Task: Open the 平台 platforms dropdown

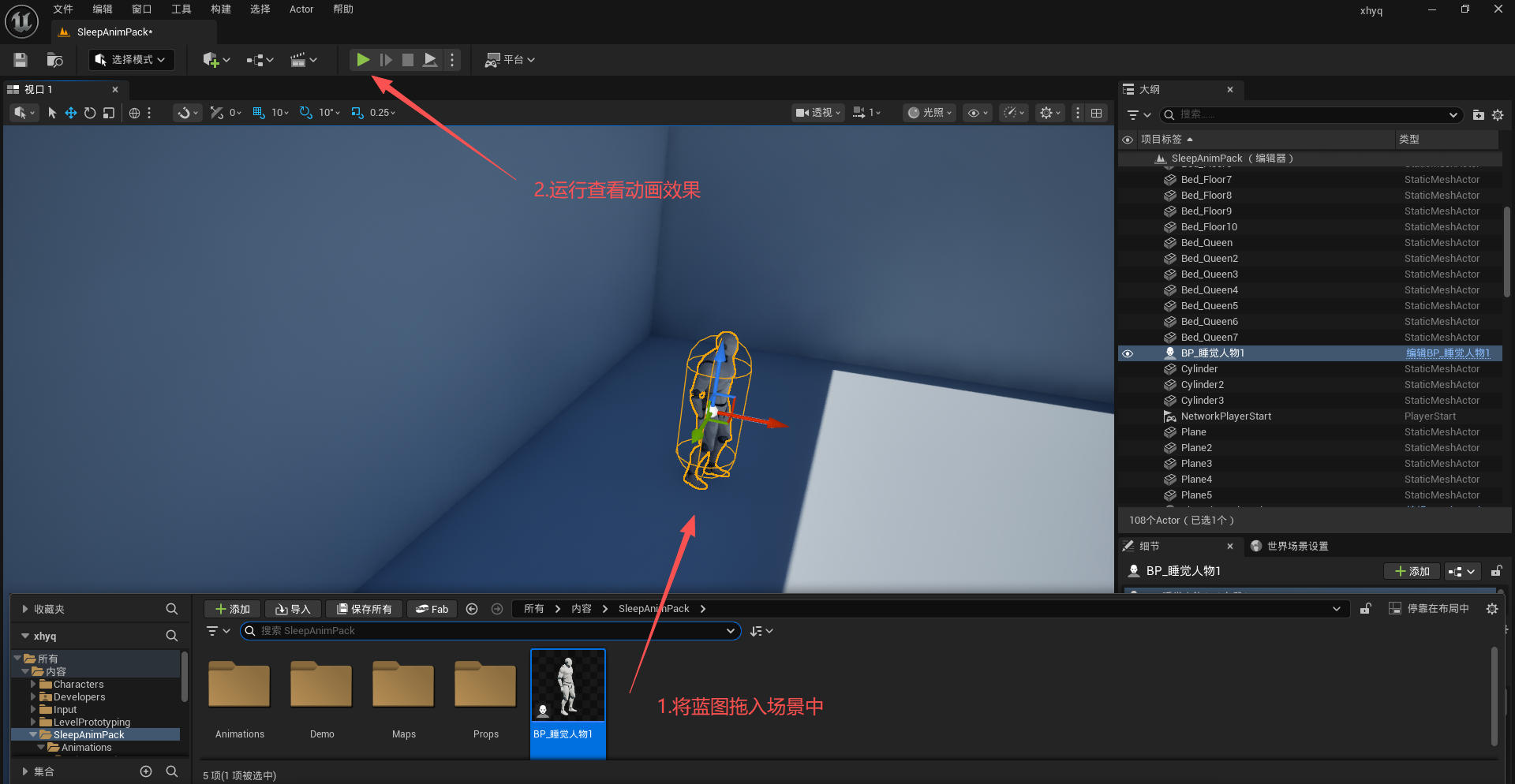Action: pos(510,60)
